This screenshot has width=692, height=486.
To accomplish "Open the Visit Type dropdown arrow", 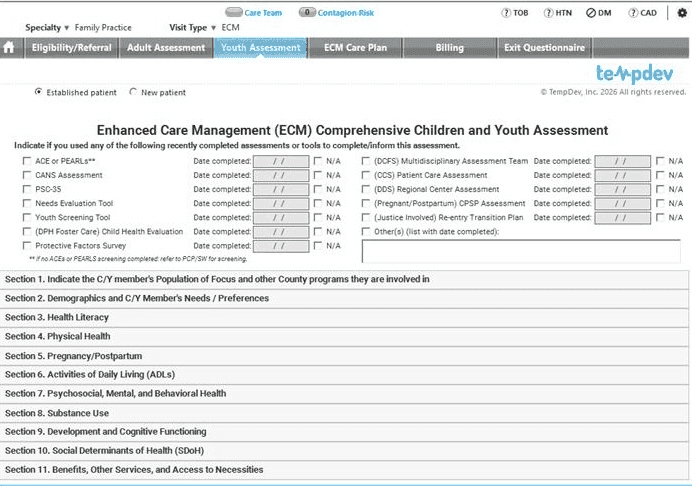I will point(214,28).
